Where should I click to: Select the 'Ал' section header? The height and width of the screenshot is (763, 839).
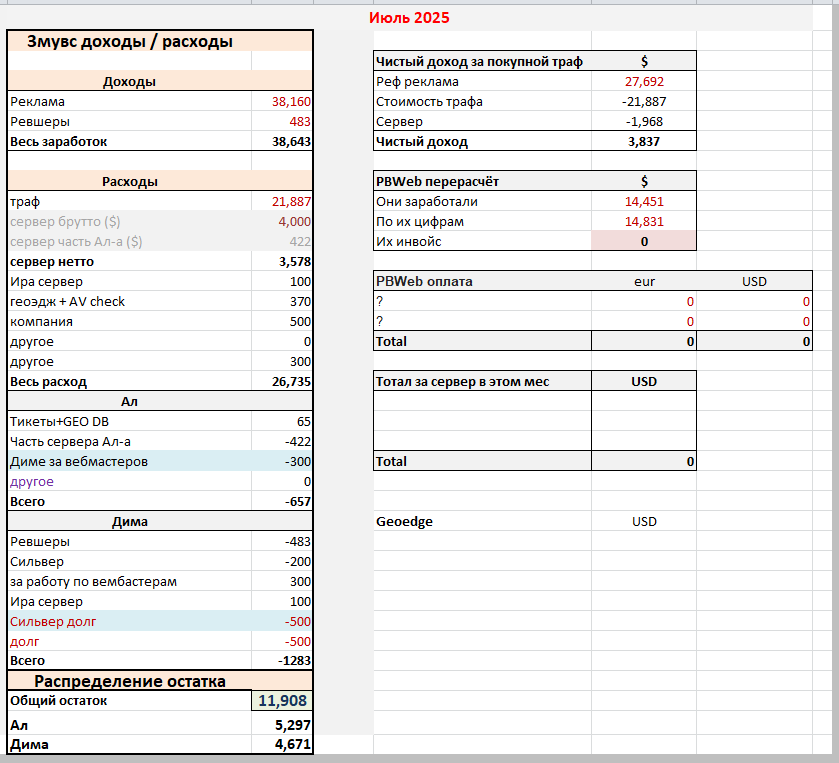tap(129, 401)
